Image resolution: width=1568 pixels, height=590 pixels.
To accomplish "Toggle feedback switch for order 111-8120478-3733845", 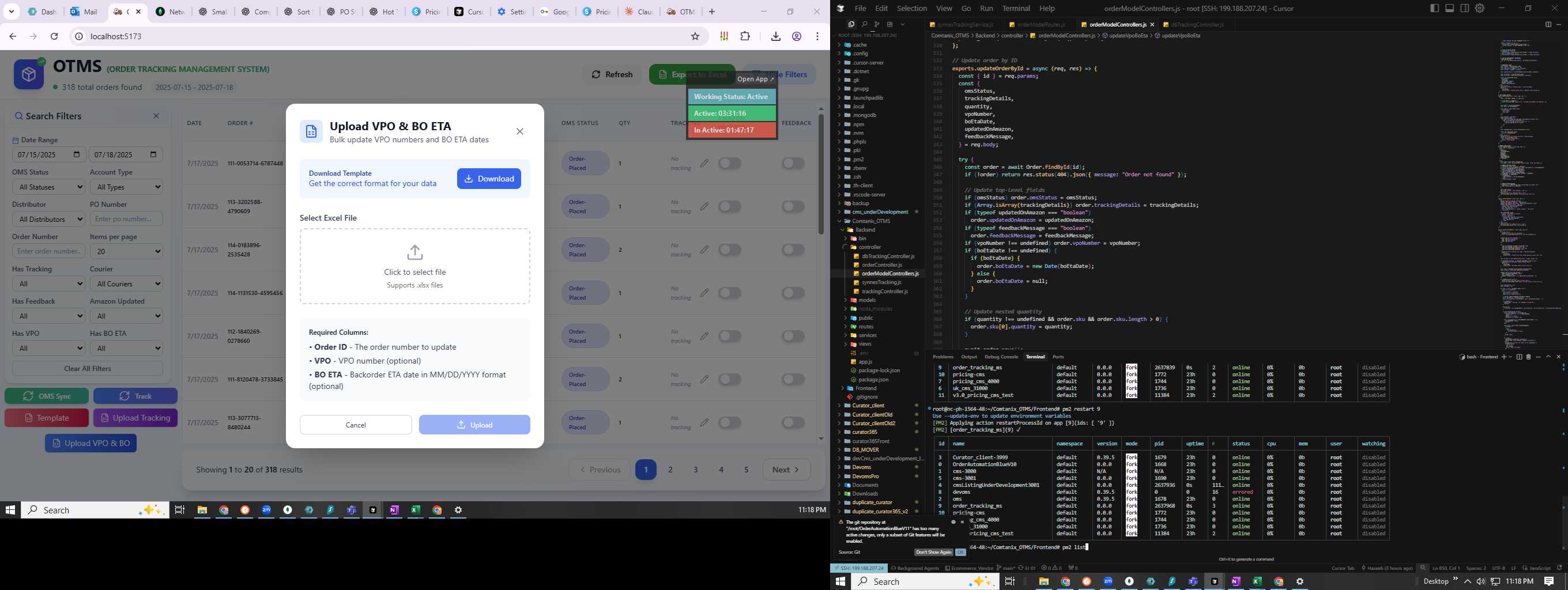I will [x=793, y=379].
